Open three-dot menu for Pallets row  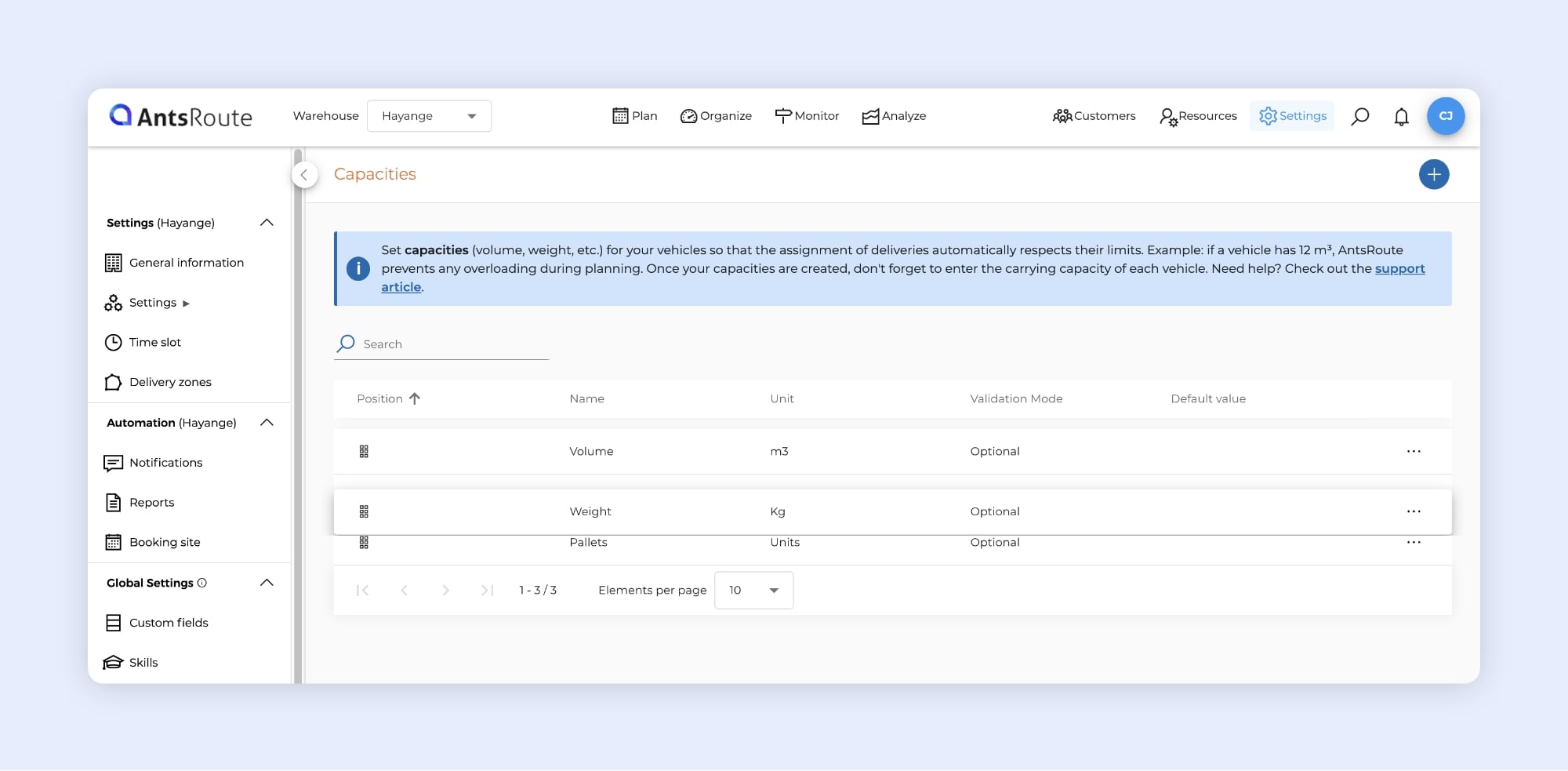tap(1413, 543)
